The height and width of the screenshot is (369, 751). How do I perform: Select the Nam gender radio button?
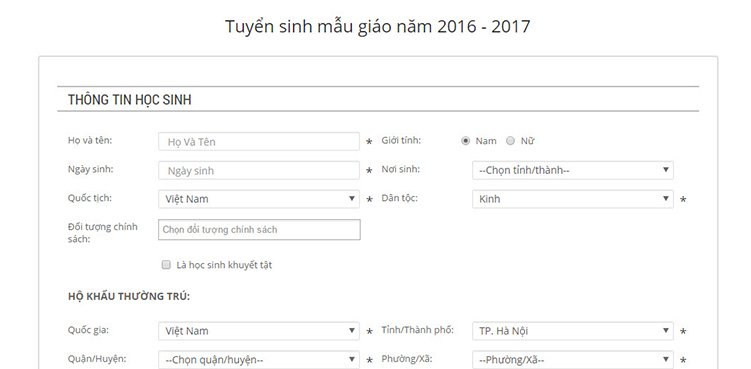(x=466, y=141)
